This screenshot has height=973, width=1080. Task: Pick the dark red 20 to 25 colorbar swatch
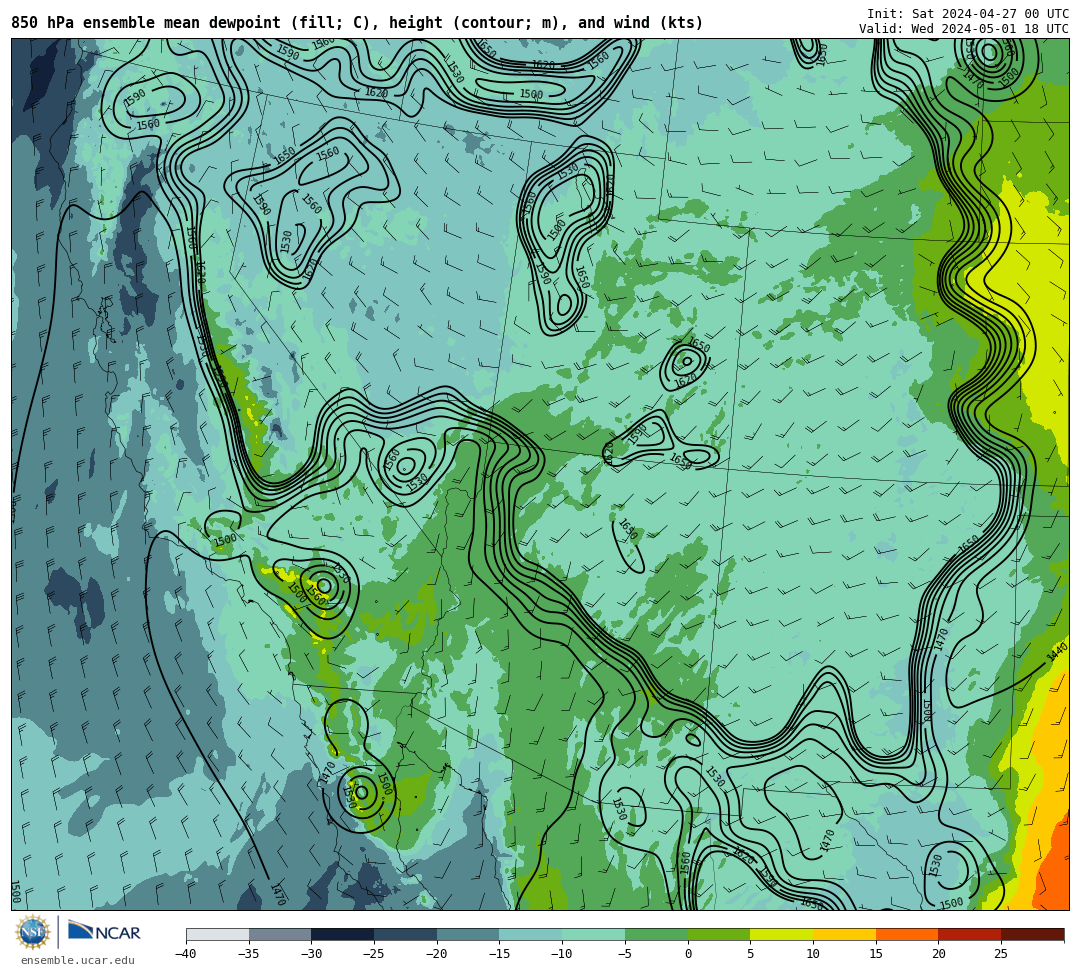pyautogui.click(x=970, y=934)
